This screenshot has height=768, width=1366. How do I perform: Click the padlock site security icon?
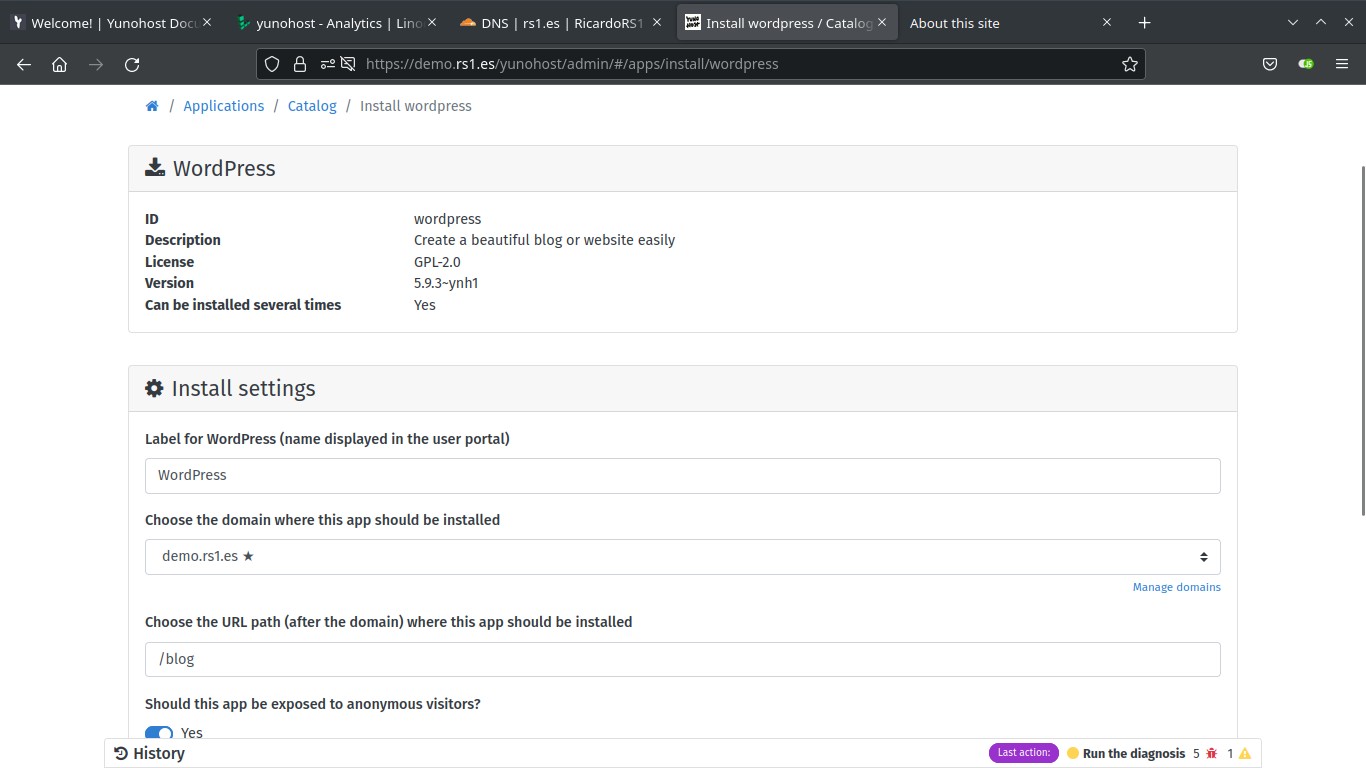pyautogui.click(x=299, y=64)
